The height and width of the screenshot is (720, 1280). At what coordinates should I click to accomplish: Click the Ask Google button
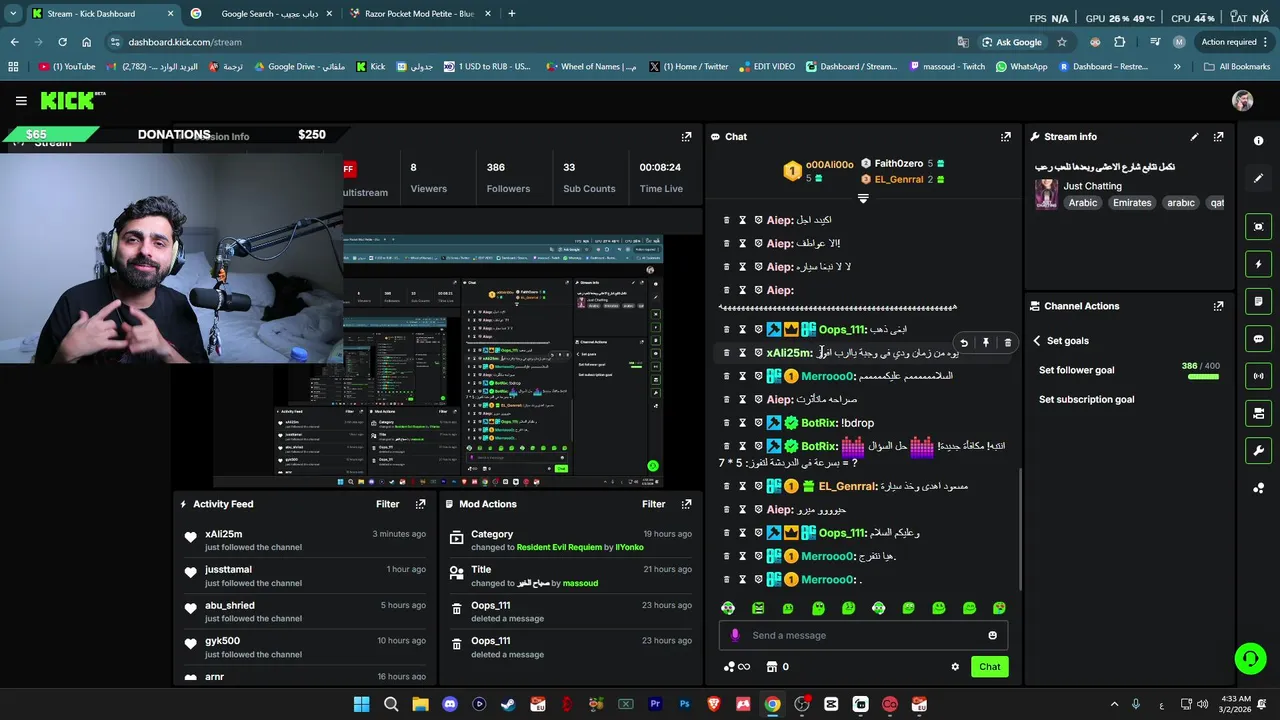point(1011,42)
